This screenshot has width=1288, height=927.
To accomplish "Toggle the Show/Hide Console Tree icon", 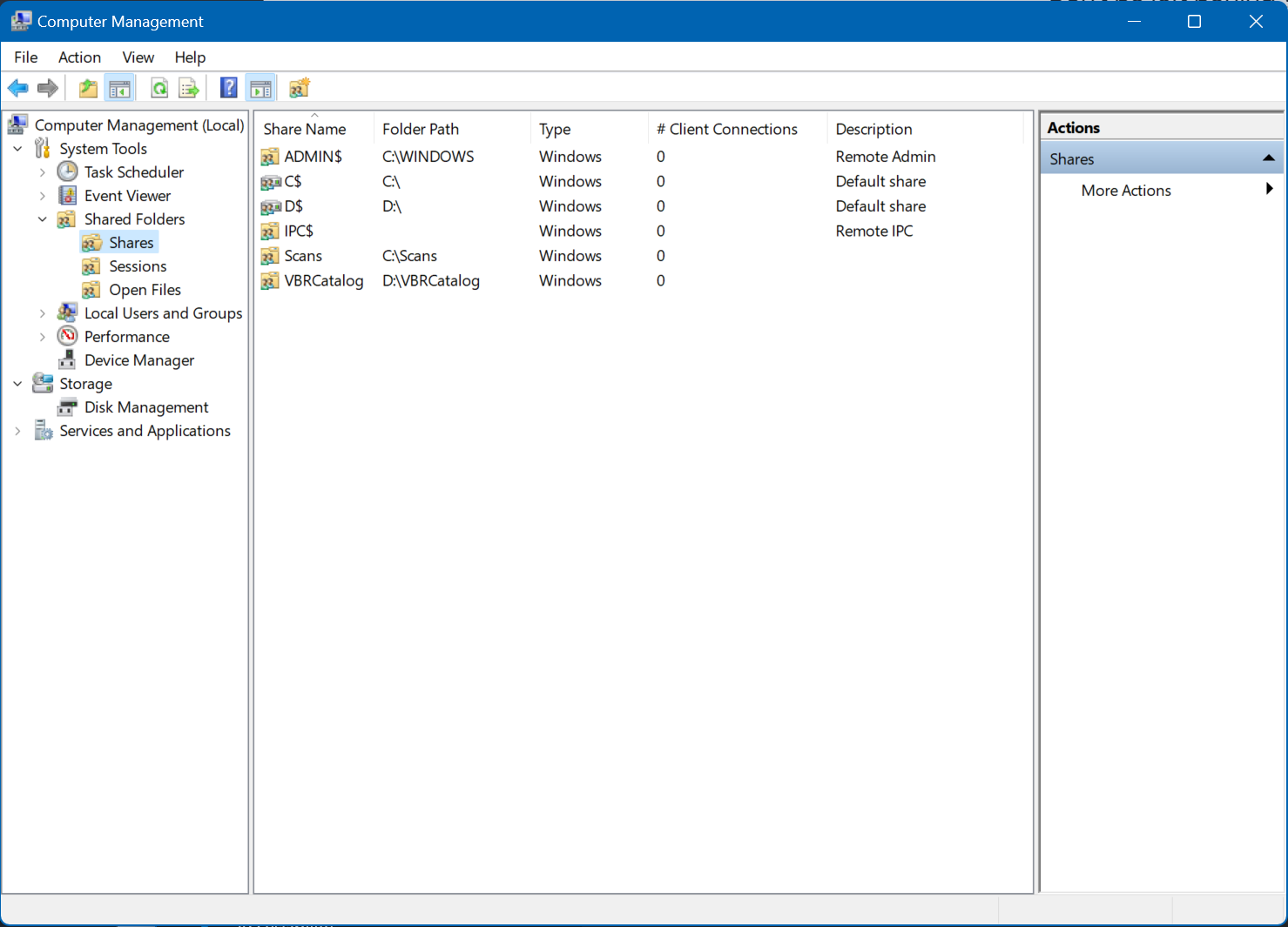I will (x=119, y=87).
